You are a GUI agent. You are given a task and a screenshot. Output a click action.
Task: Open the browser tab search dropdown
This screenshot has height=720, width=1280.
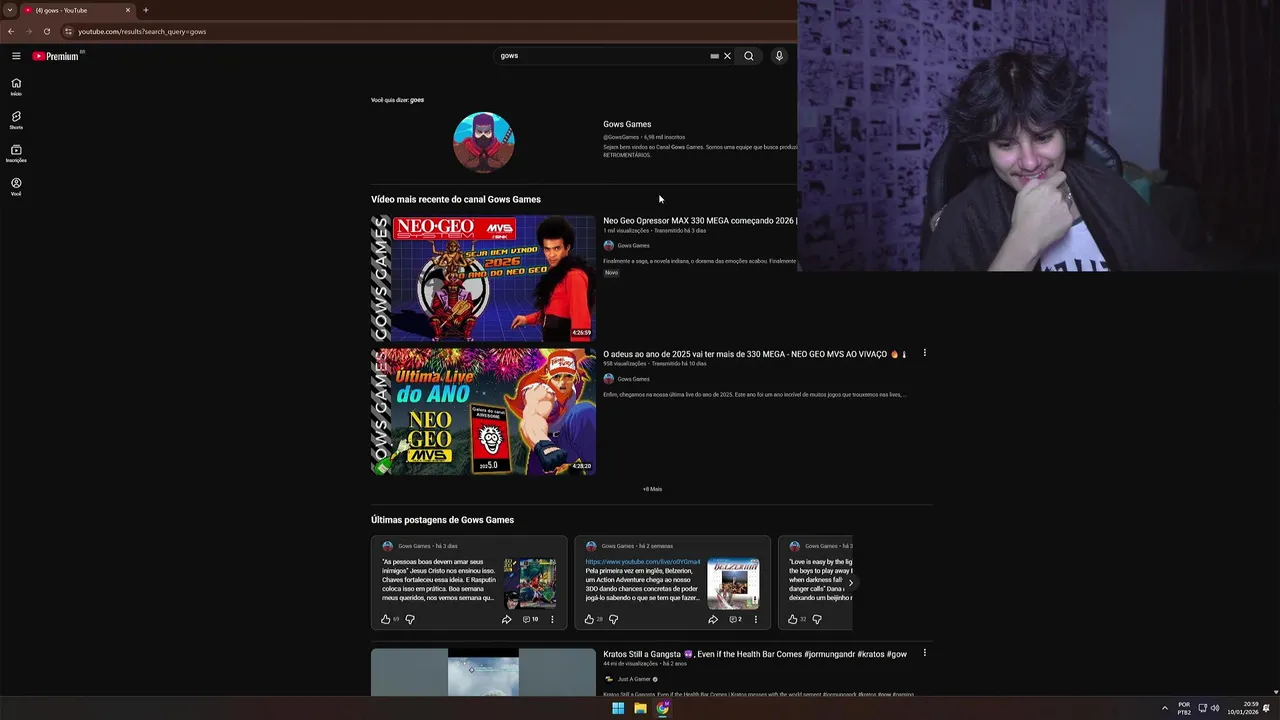click(x=9, y=10)
